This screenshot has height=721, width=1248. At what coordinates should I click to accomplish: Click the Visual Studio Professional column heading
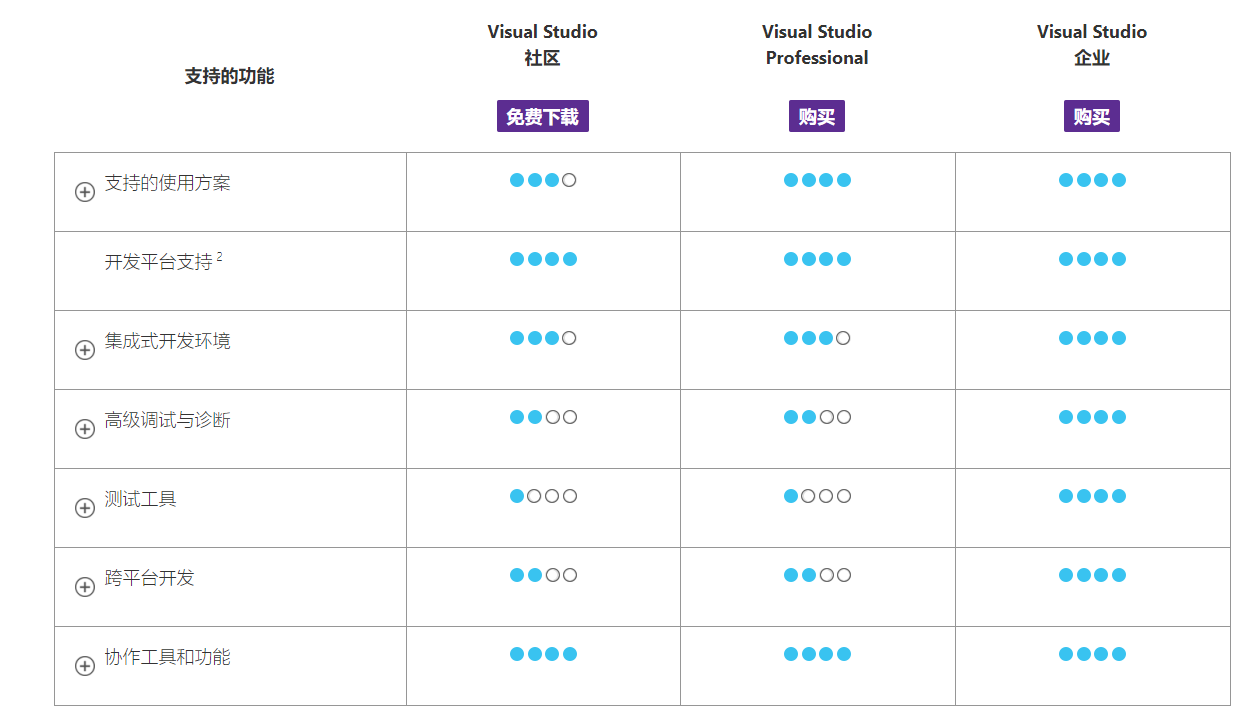[816, 45]
